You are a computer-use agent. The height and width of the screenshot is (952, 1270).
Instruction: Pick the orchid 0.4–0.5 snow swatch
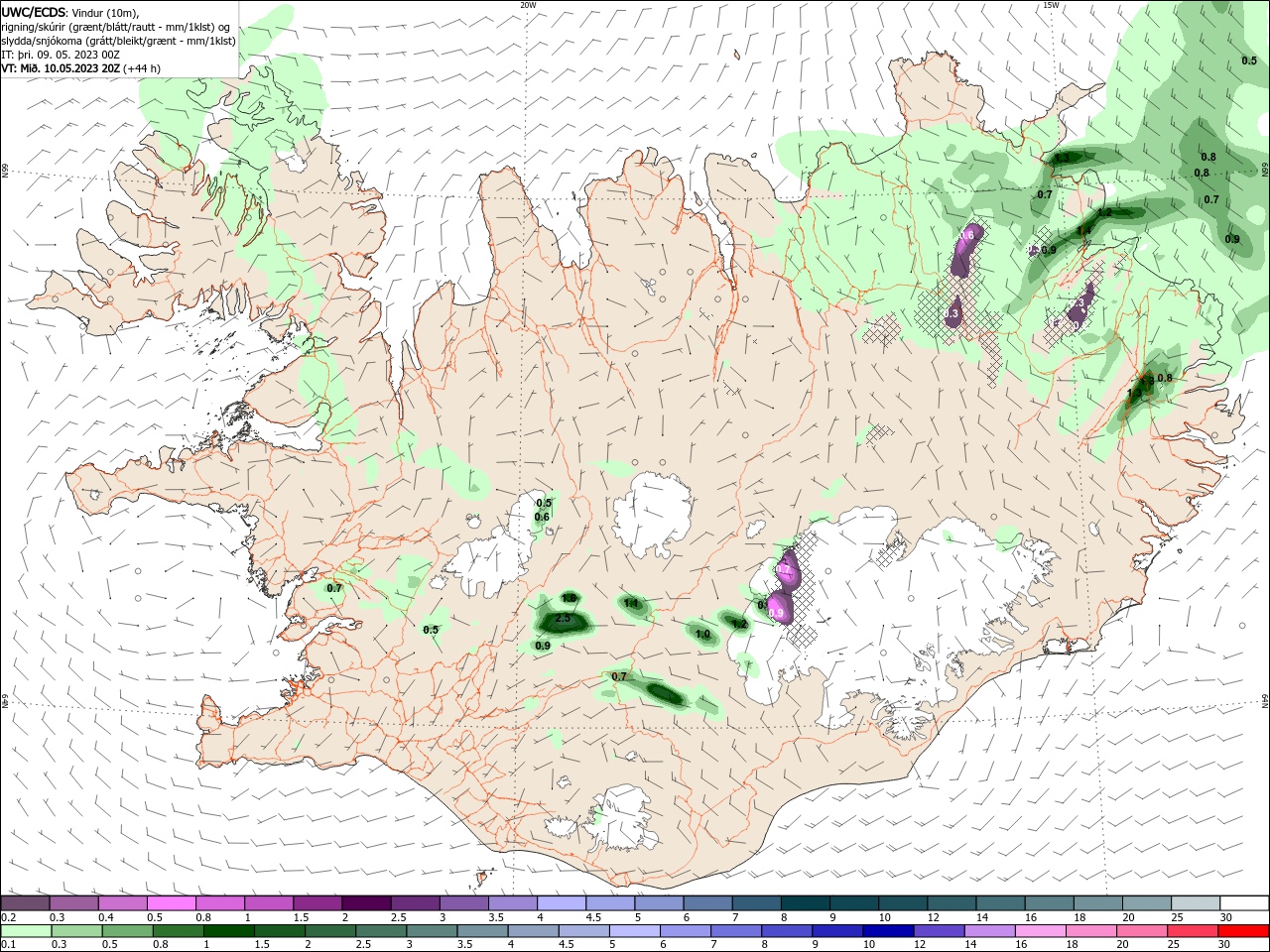(123, 903)
